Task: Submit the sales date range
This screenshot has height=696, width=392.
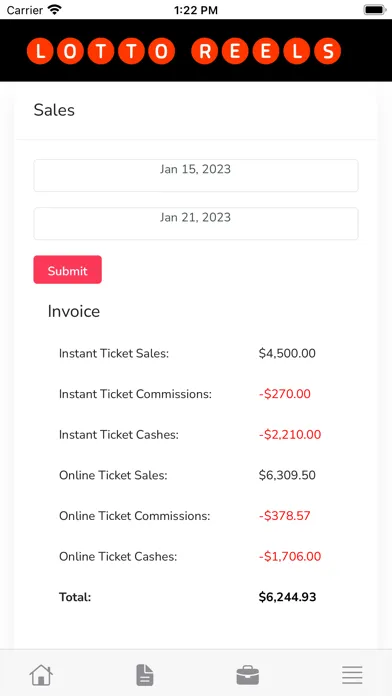Action: click(67, 269)
